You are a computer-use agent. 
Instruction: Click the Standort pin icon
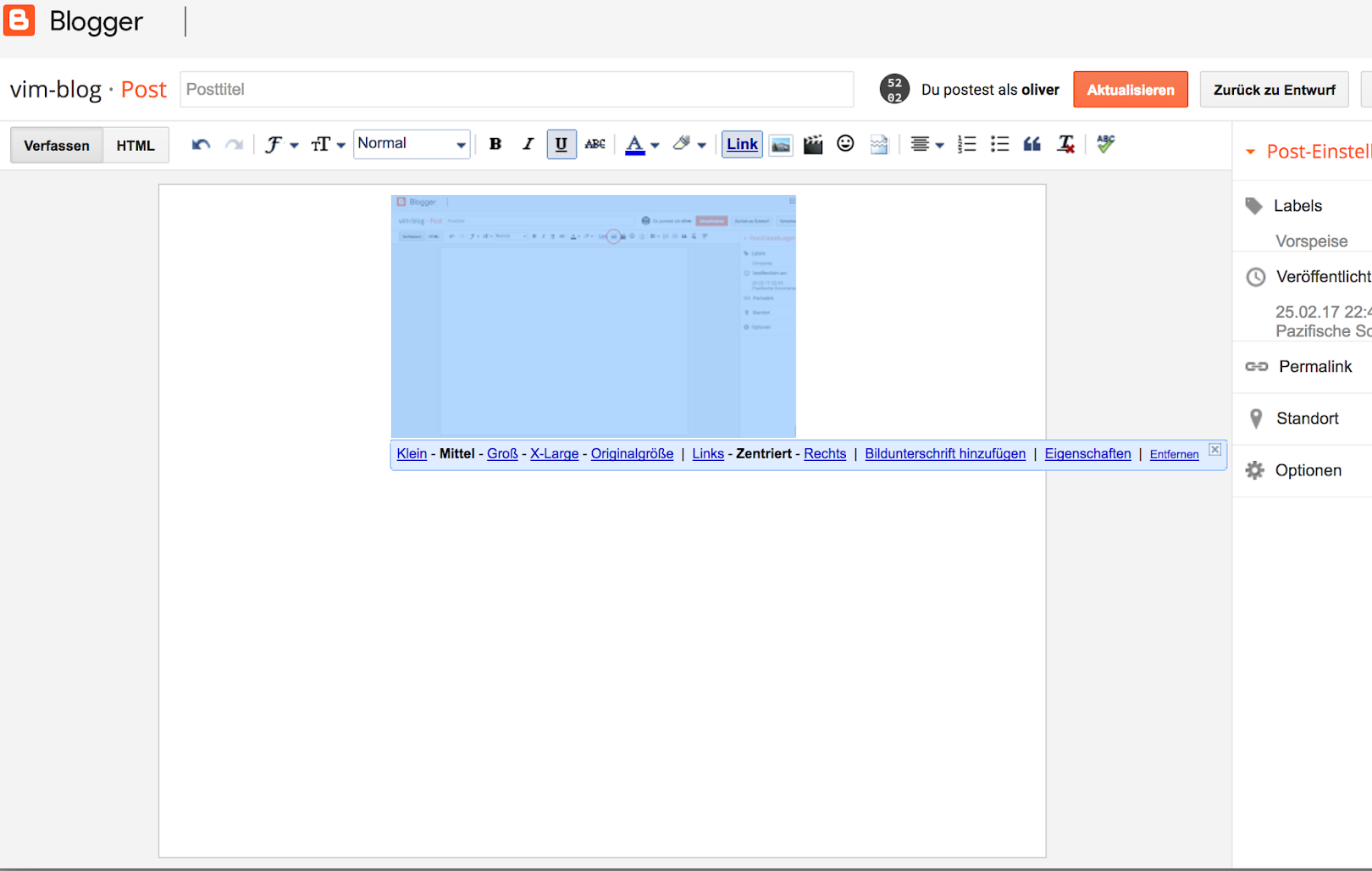[1256, 419]
